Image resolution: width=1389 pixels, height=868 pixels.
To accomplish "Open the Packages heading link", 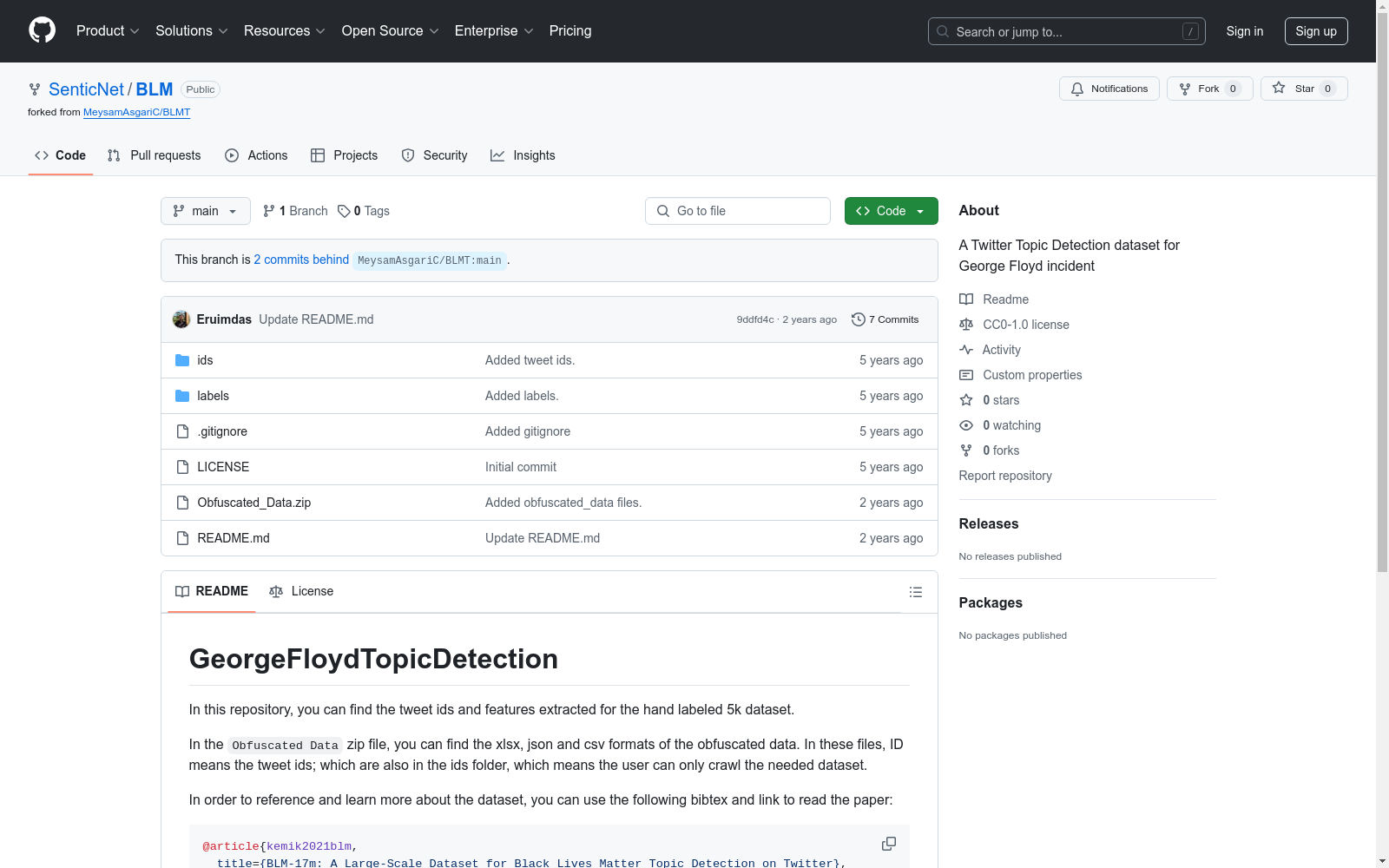I will pyautogui.click(x=991, y=602).
